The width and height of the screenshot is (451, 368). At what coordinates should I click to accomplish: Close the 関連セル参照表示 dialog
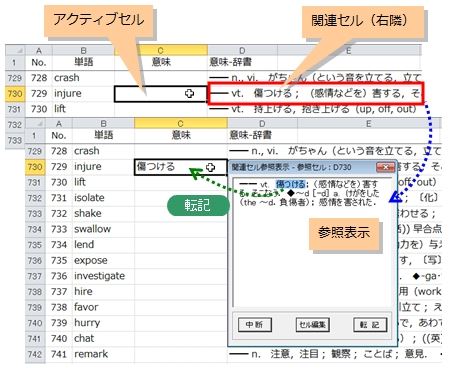(385, 167)
